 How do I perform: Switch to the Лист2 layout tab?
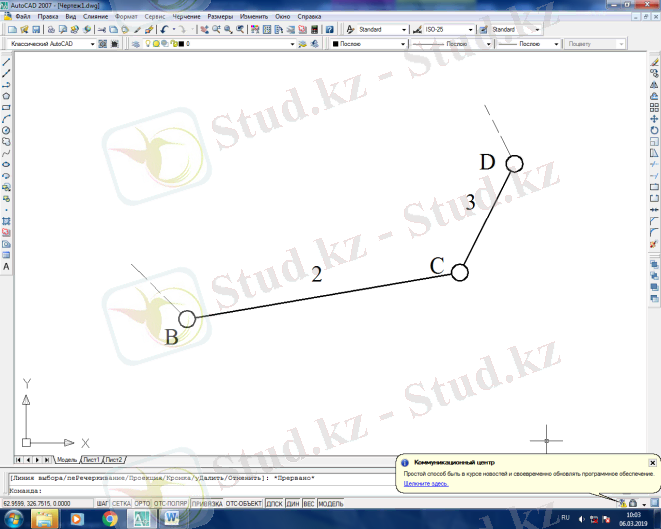pos(114,459)
